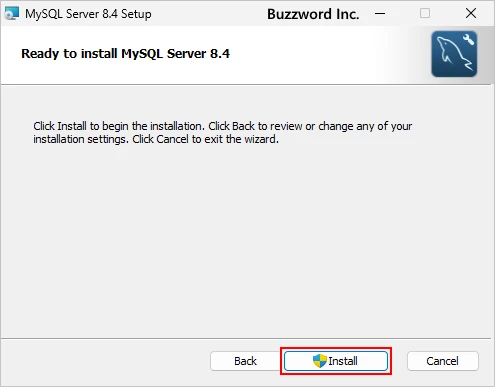495x387 pixels.
Task: Begin installation with the Install button
Action: pos(336,361)
